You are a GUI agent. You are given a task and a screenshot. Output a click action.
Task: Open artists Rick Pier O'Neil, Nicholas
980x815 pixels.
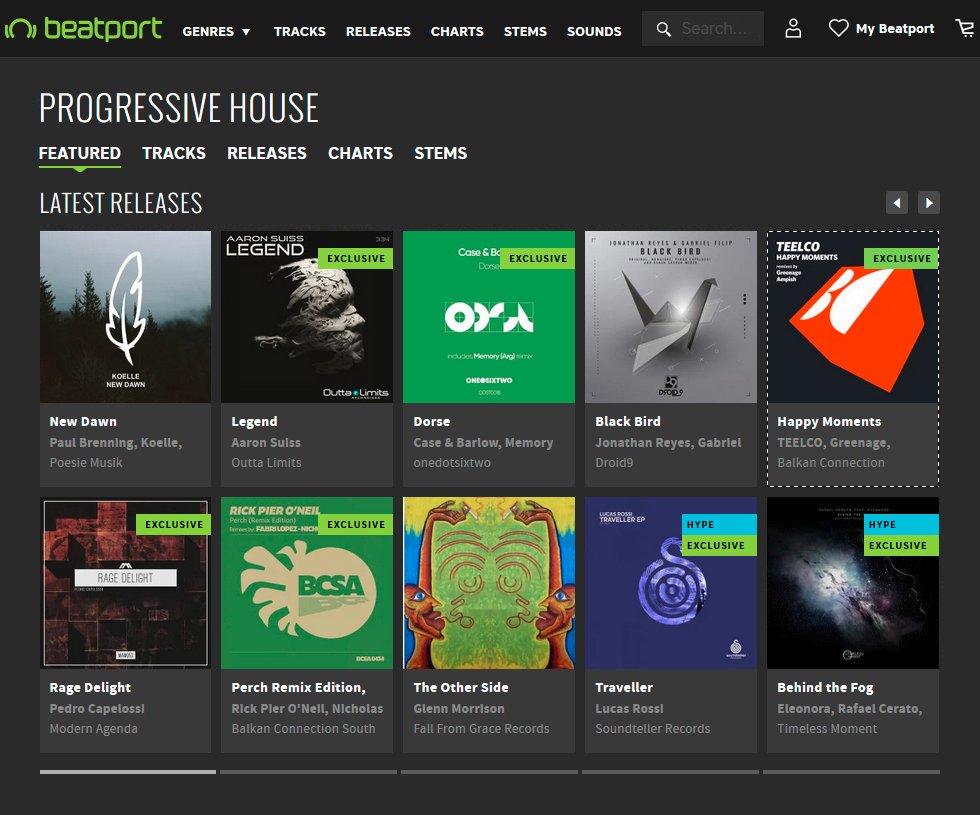click(308, 709)
